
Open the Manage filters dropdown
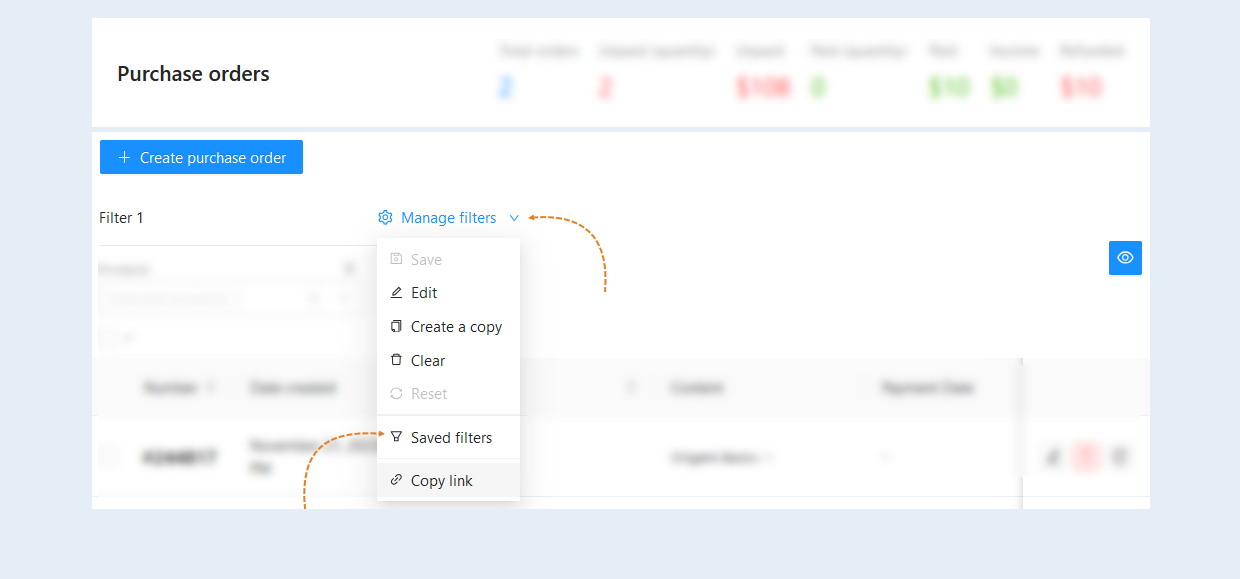click(x=449, y=218)
